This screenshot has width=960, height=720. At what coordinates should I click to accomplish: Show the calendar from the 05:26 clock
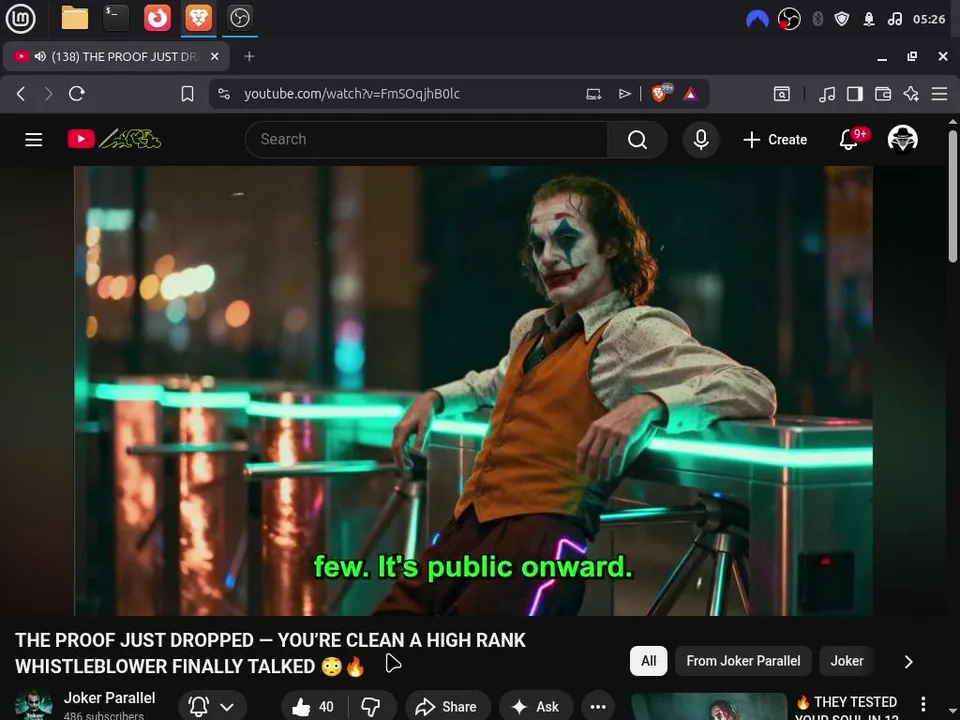click(929, 19)
